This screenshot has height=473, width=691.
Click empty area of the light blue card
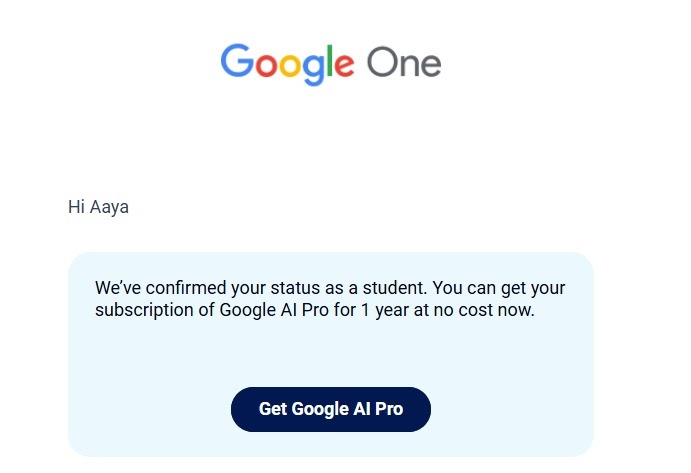click(x=331, y=353)
